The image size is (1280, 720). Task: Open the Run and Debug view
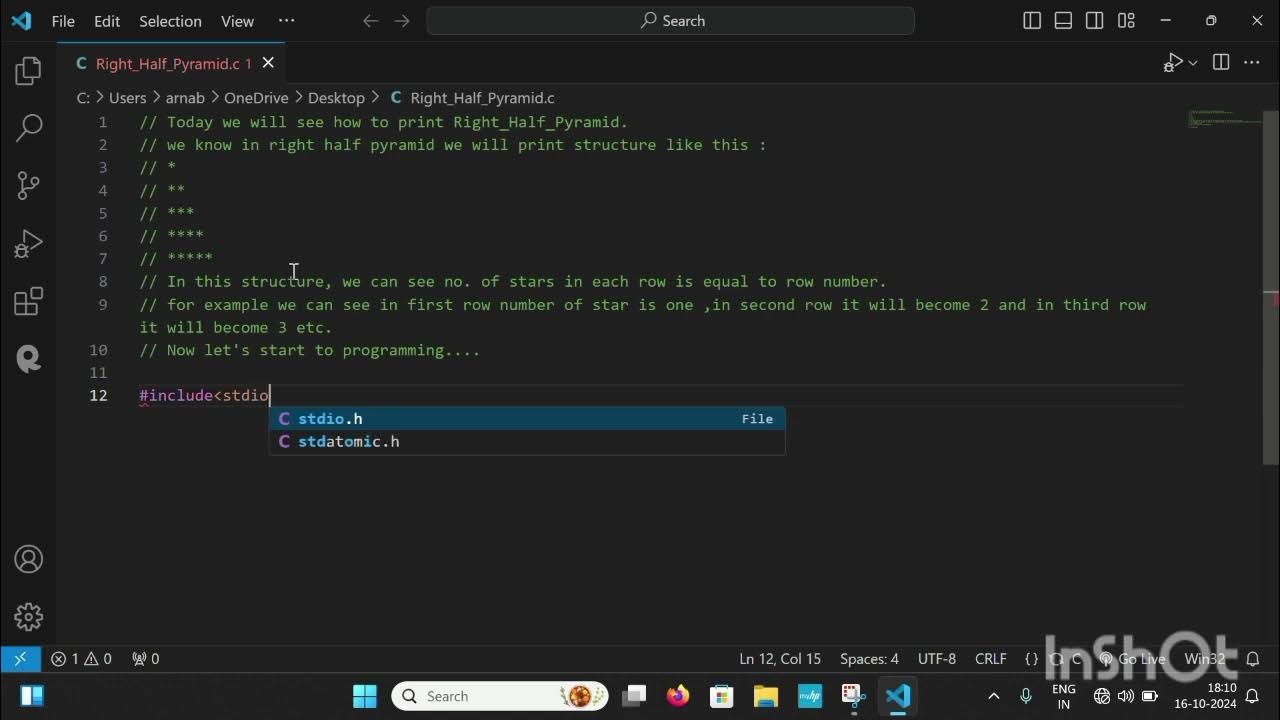click(x=29, y=243)
